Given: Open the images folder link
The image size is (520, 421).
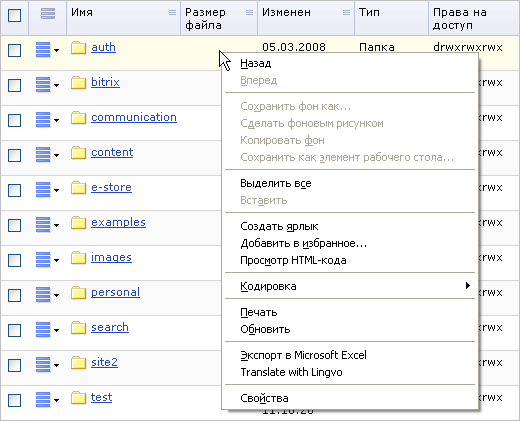Looking at the screenshot, I should coord(111,257).
